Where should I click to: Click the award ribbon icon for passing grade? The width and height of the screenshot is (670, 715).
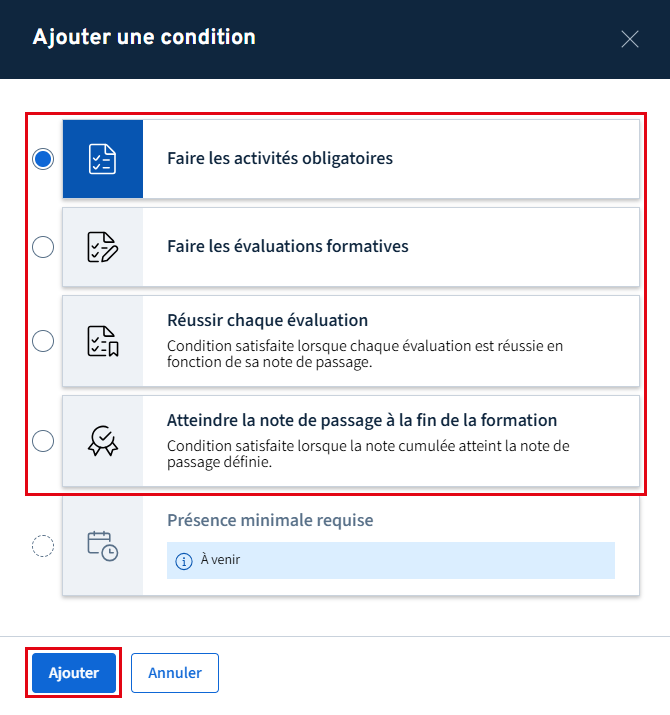pos(103,441)
